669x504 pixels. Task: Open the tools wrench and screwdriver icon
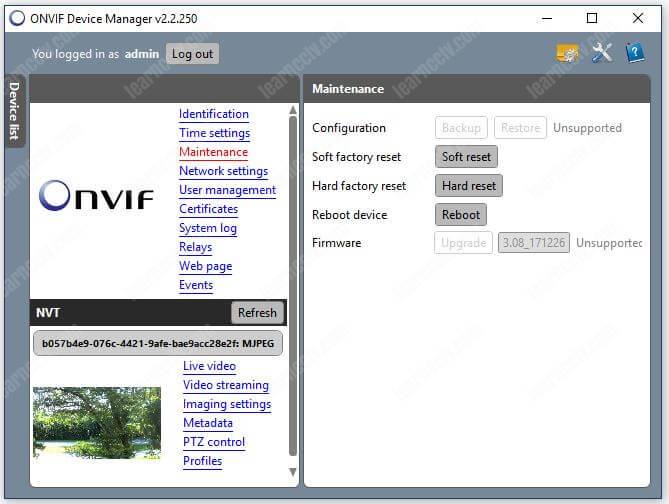coord(602,53)
